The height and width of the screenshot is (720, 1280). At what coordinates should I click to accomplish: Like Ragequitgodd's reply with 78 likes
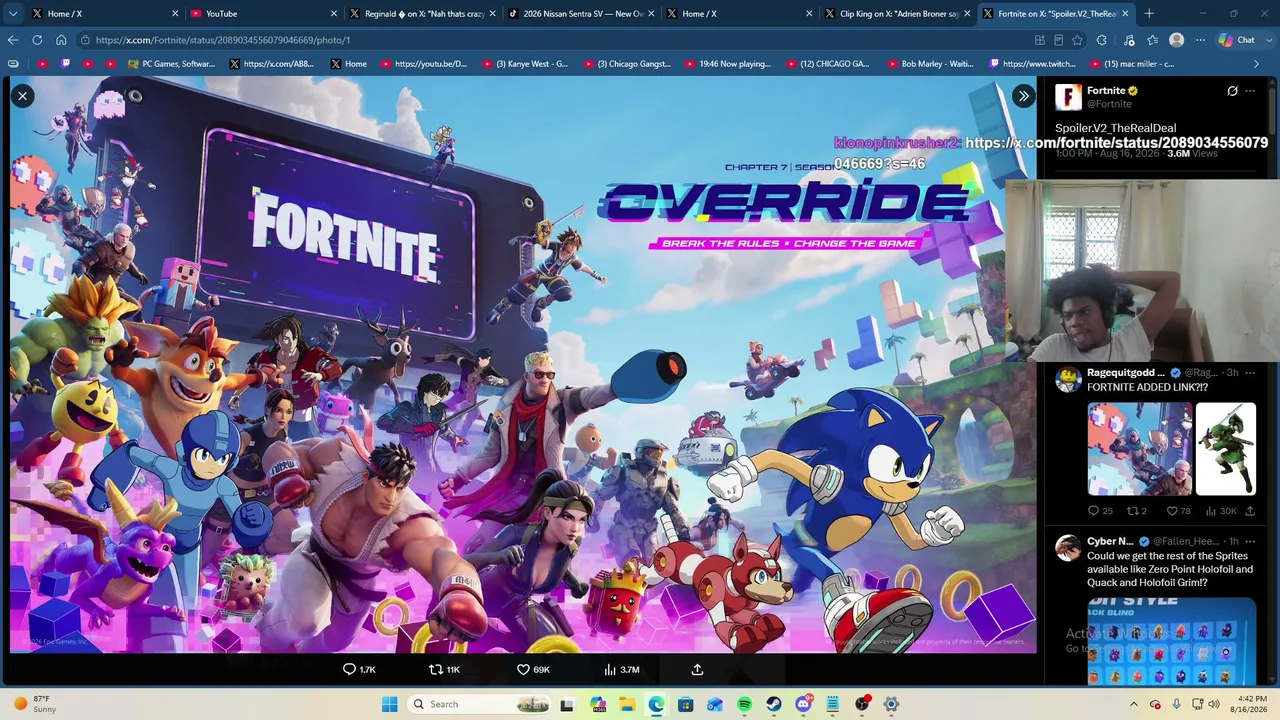1179,511
